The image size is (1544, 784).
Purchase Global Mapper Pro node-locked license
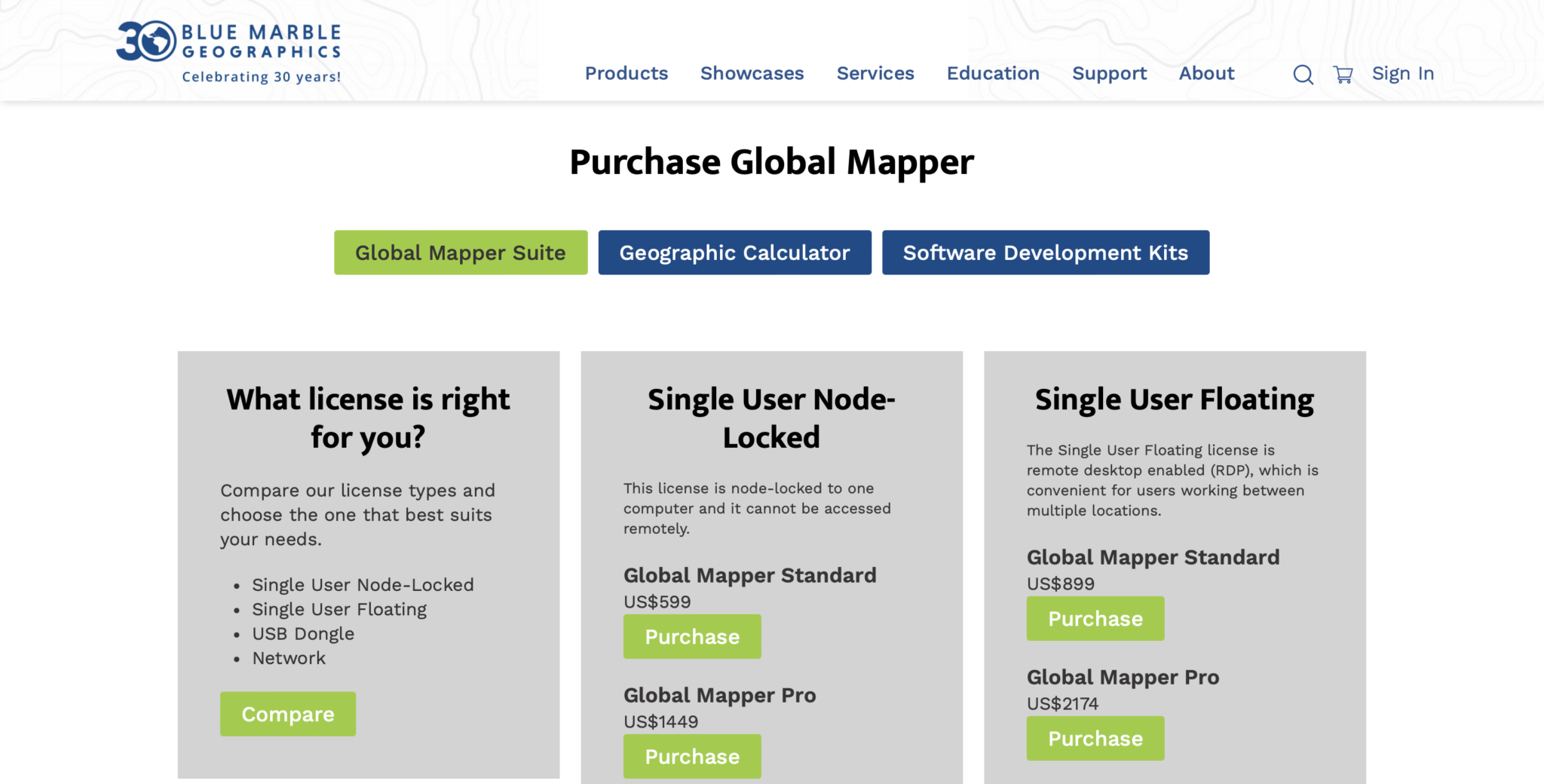click(x=691, y=756)
